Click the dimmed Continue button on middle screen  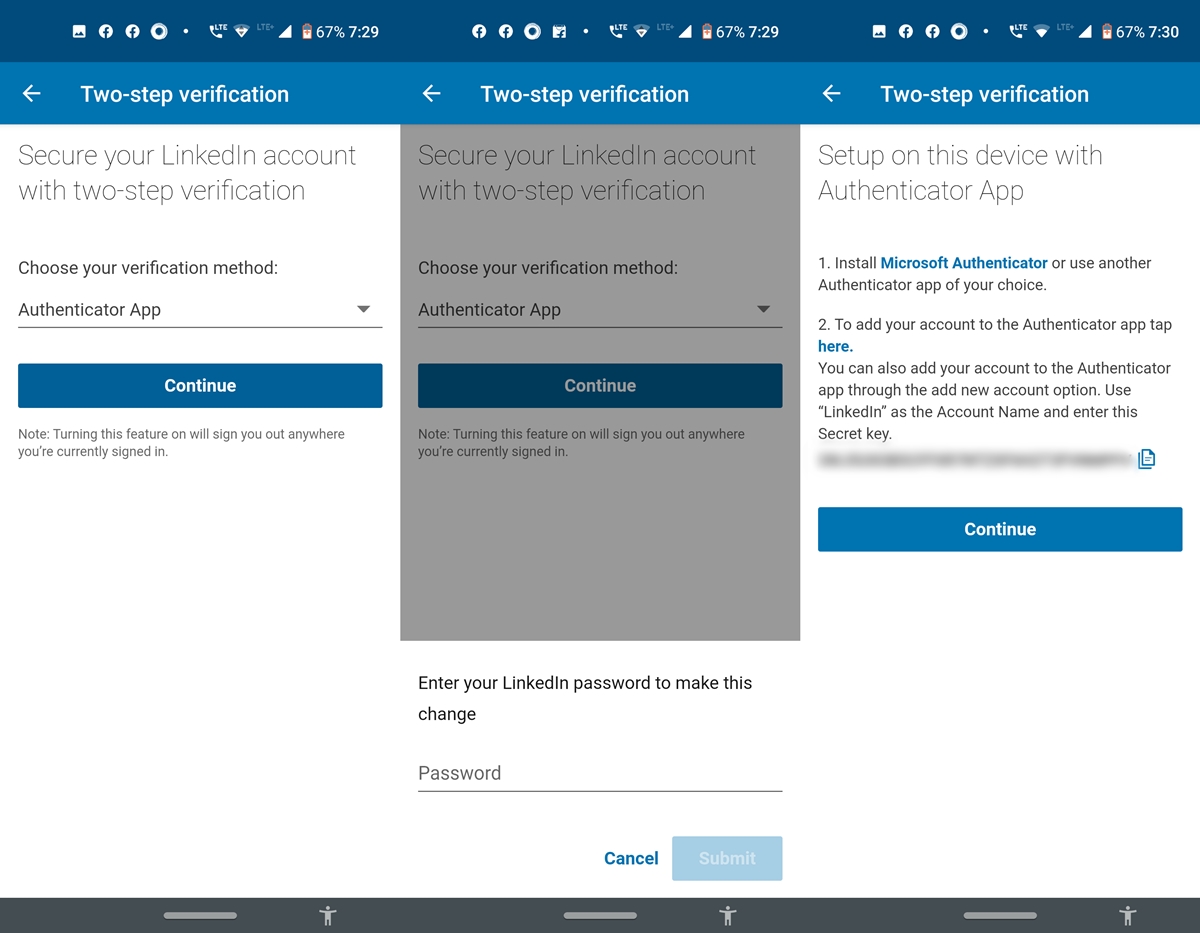click(600, 385)
